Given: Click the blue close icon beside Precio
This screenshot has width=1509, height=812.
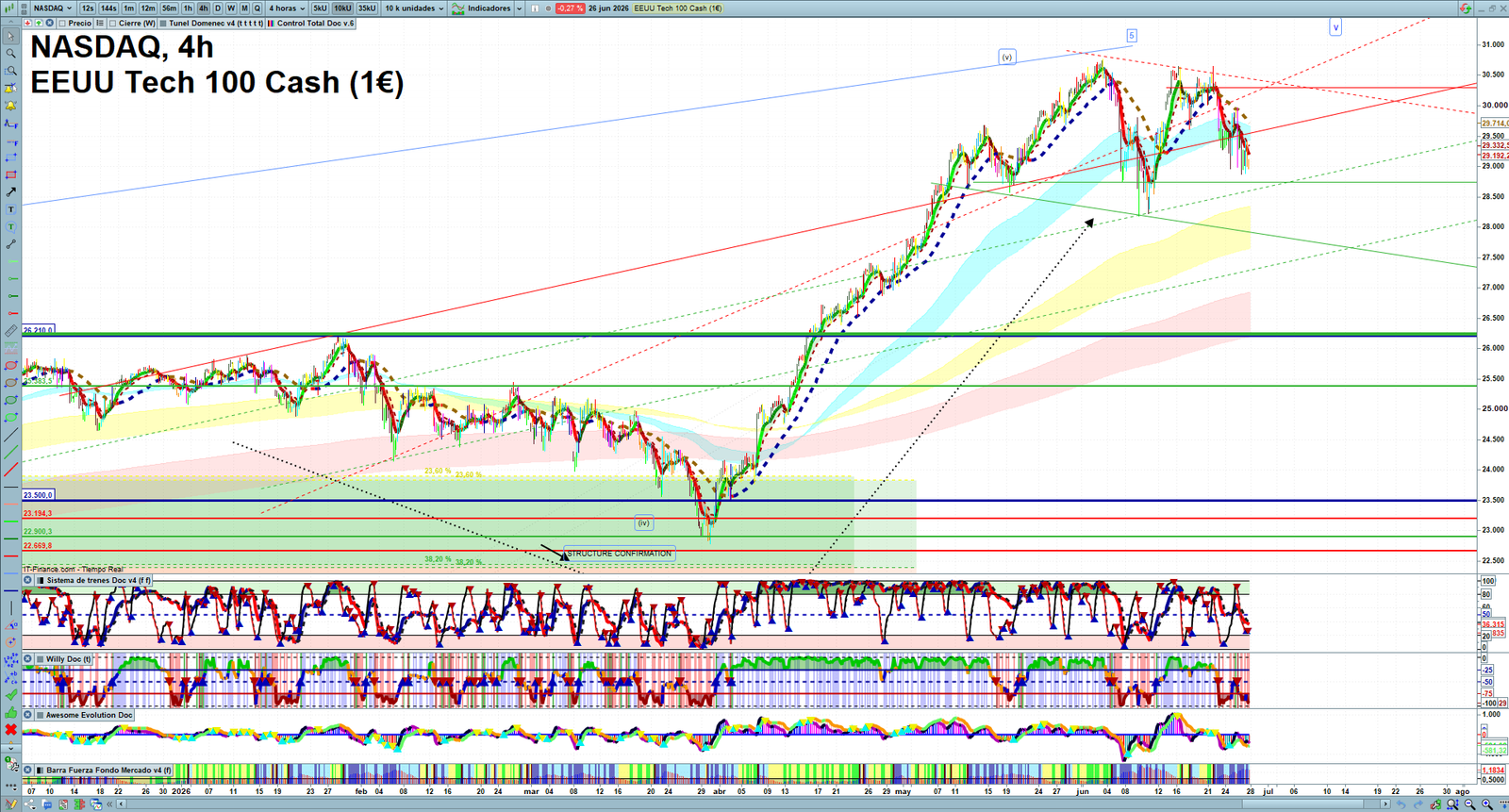Looking at the screenshot, I should (x=49, y=23).
